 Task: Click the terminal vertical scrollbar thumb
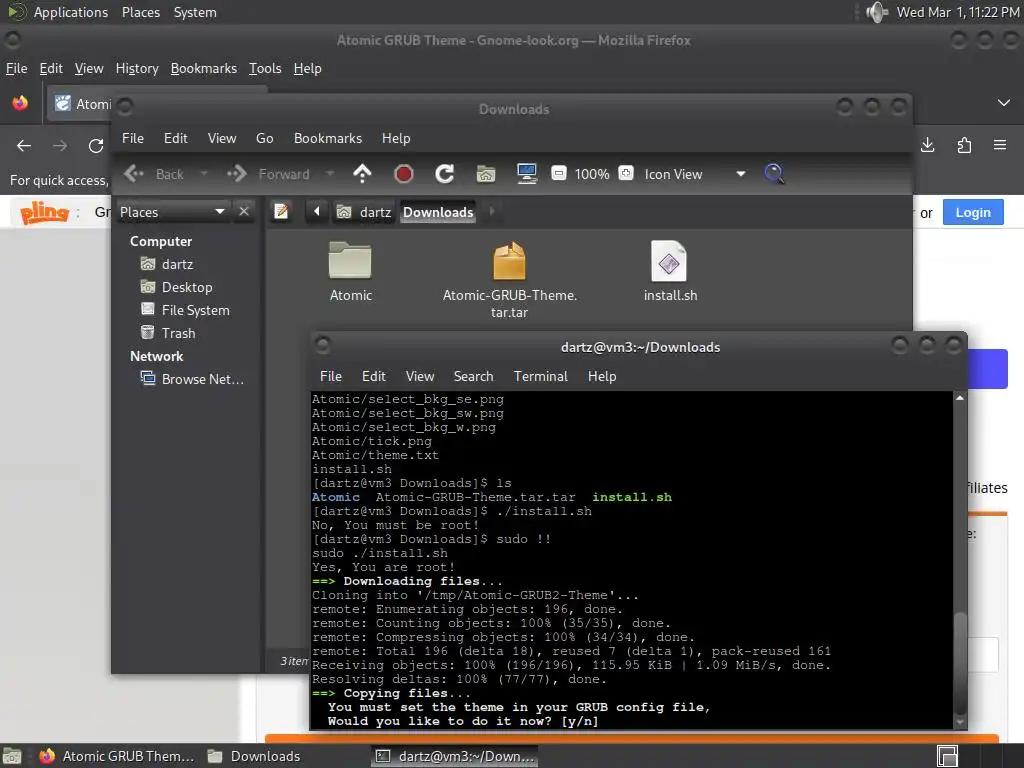(959, 663)
